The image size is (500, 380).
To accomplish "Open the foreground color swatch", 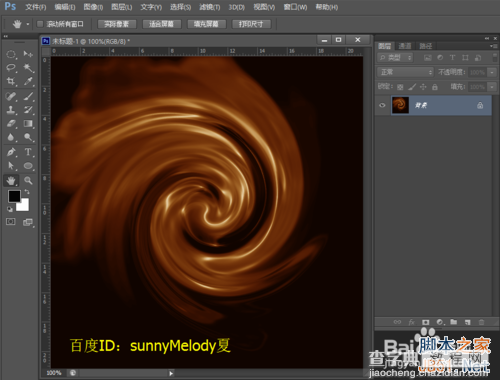I will (x=14, y=196).
